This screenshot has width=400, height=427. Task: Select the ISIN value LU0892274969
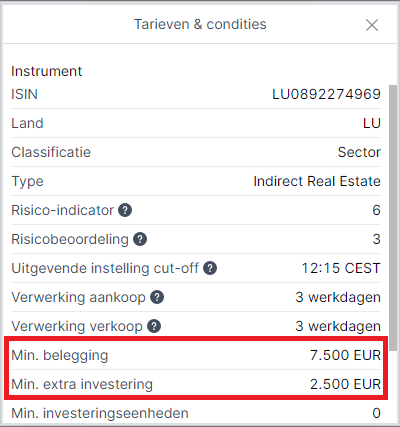pos(326,94)
